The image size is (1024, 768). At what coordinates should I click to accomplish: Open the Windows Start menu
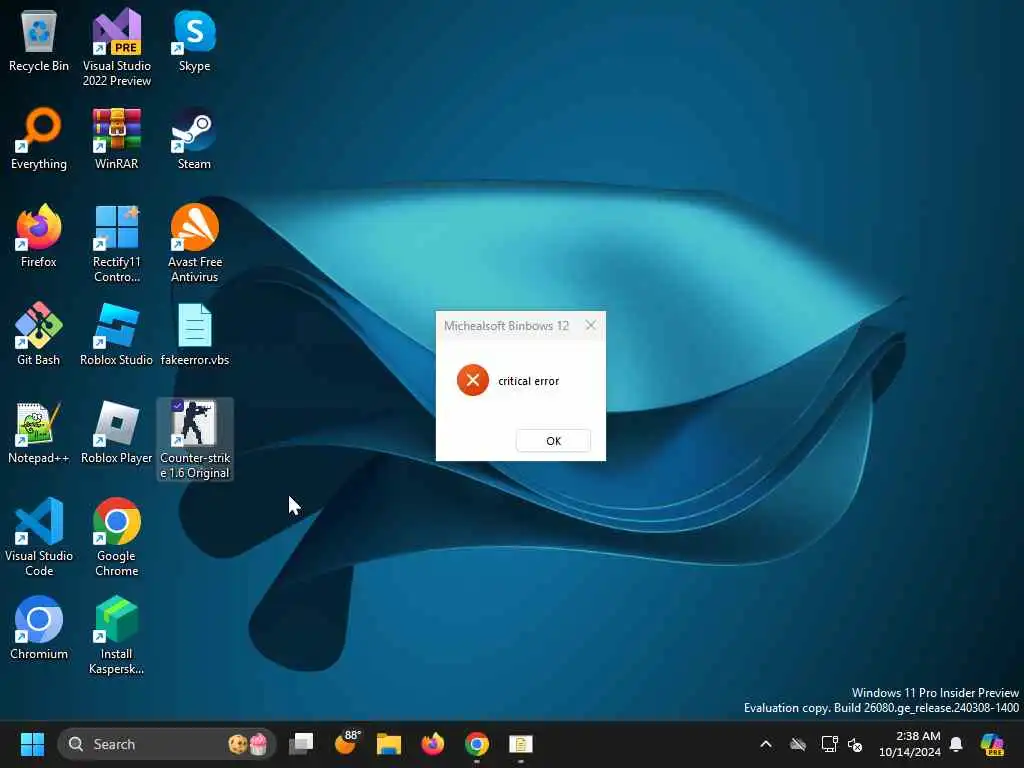pos(32,744)
